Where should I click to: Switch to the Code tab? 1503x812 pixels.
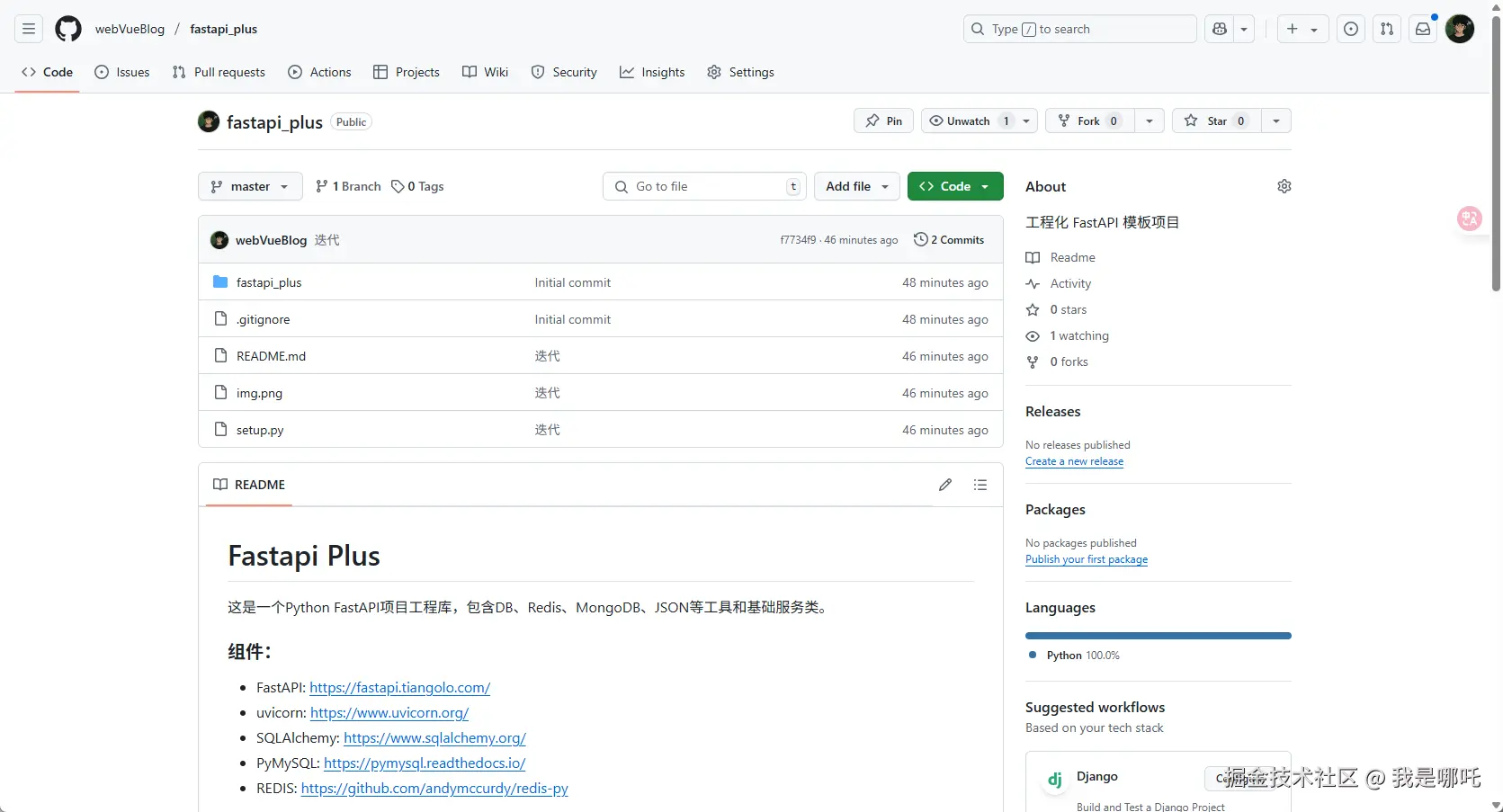(47, 72)
